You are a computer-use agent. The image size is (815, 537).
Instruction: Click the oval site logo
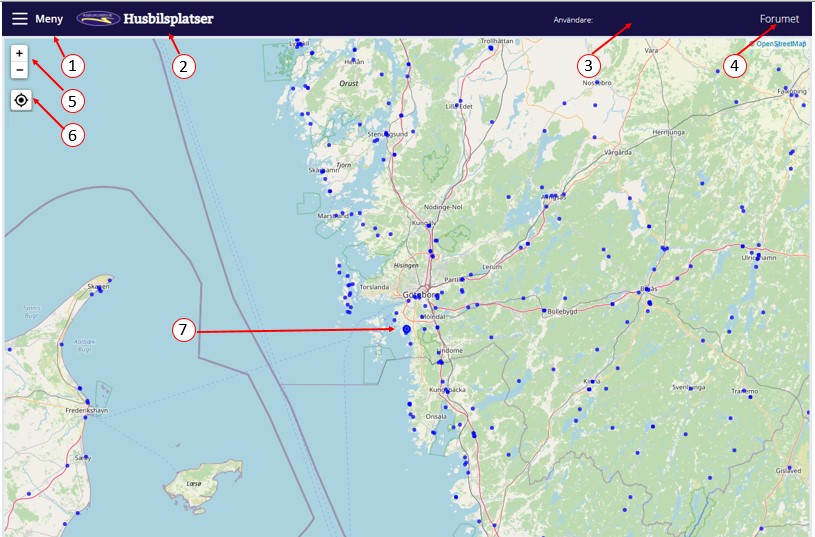pyautogui.click(x=98, y=18)
